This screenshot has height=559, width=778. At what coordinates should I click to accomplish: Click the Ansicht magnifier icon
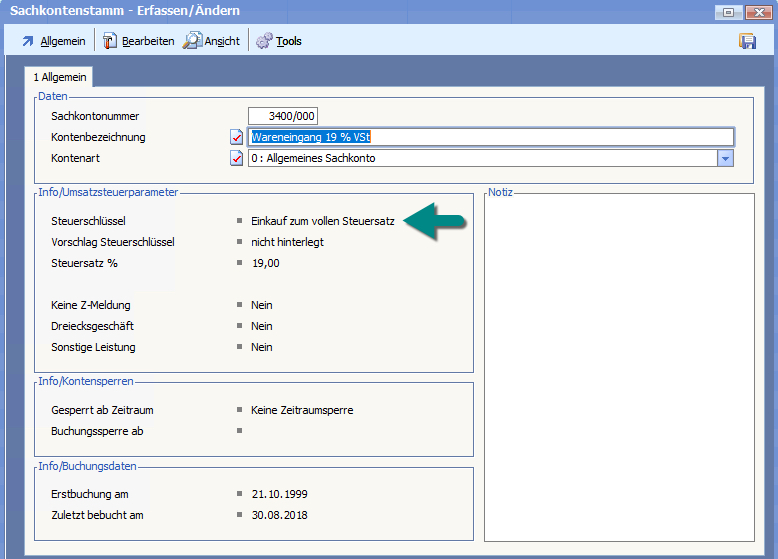[192, 41]
